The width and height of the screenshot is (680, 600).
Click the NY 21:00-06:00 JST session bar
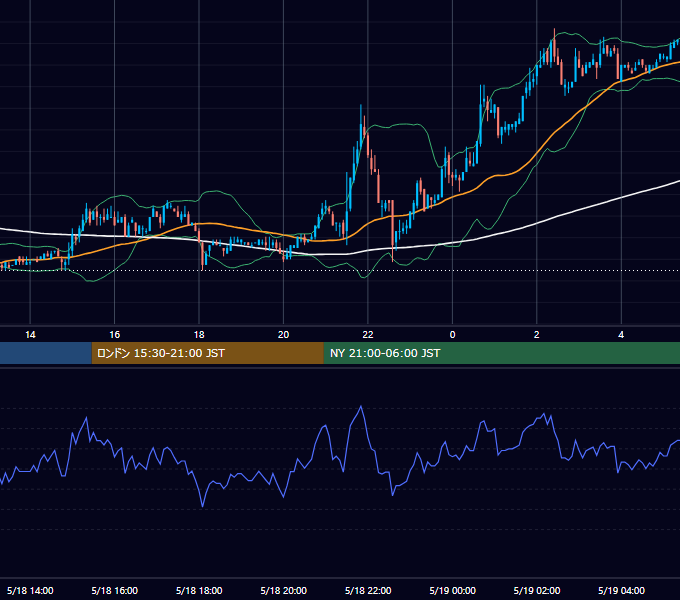[502, 353]
